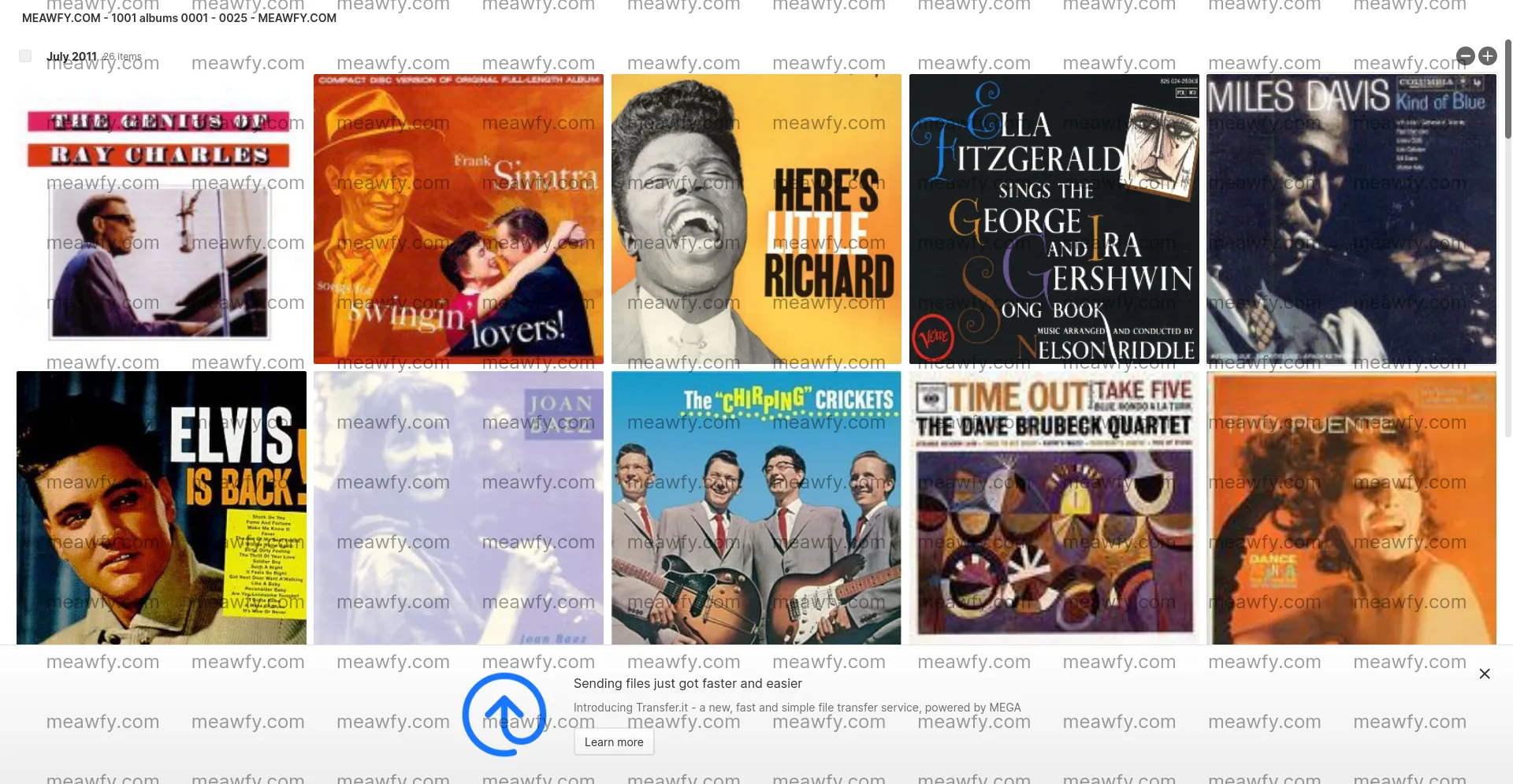Click the MEAWFY.COM 1001 albums folder title

coord(179,18)
